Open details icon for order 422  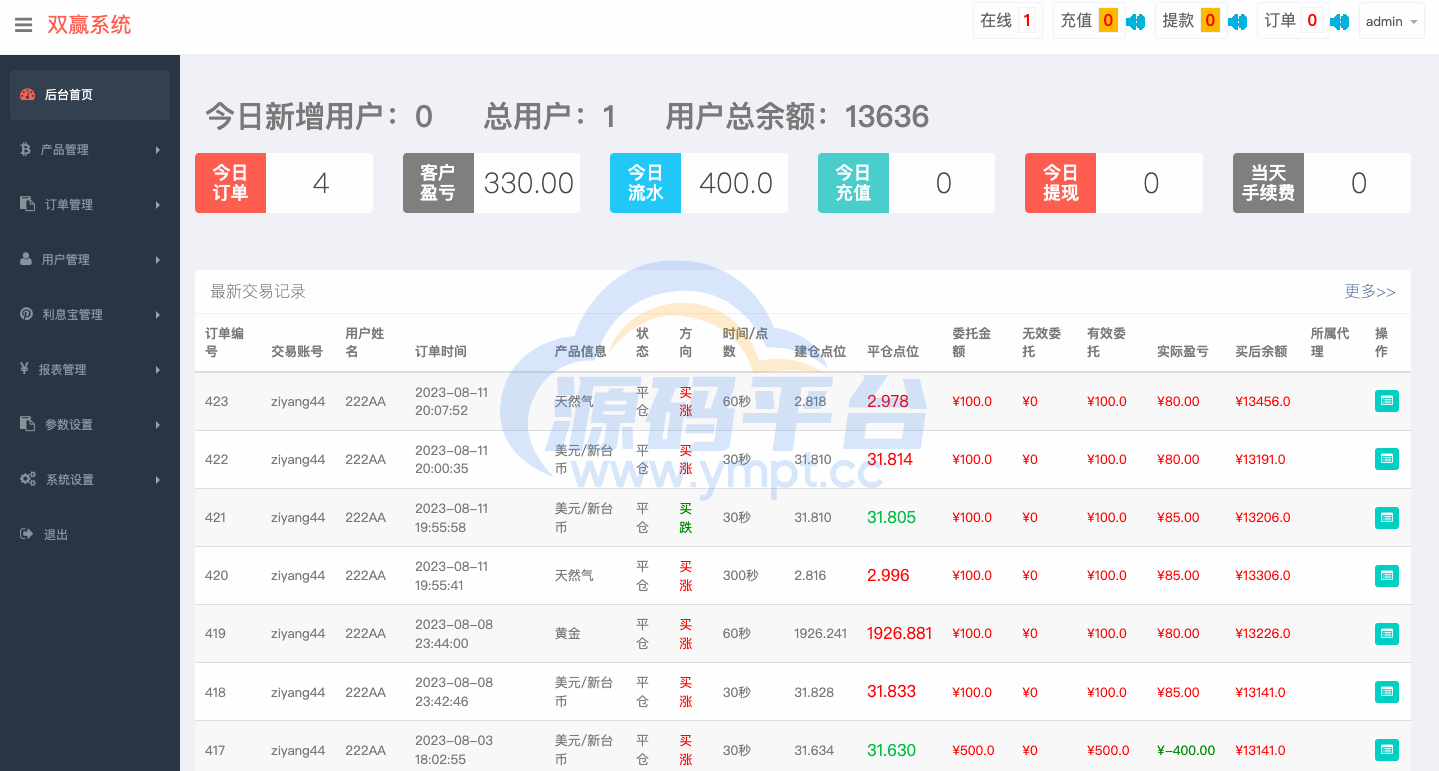[1386, 459]
